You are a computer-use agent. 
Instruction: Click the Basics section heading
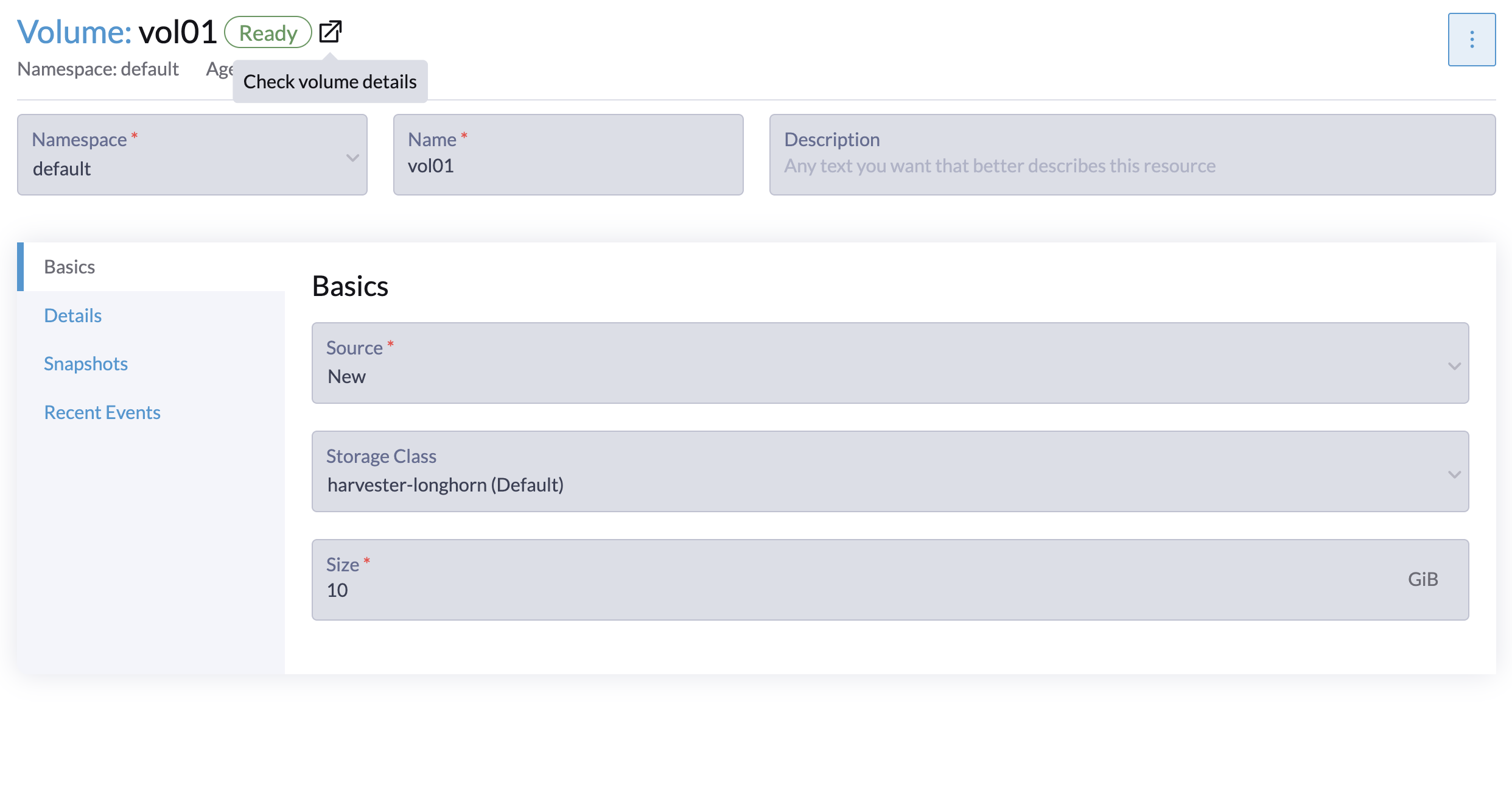click(351, 287)
